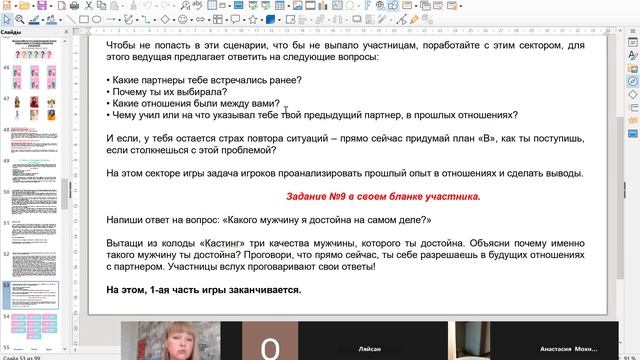Select slide 54 thumbnail
640x360 pixels.
(34, 326)
